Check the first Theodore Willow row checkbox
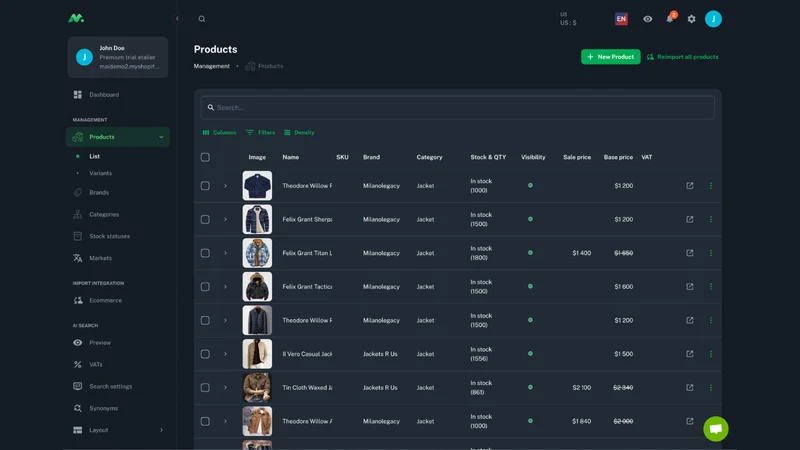 205,186
